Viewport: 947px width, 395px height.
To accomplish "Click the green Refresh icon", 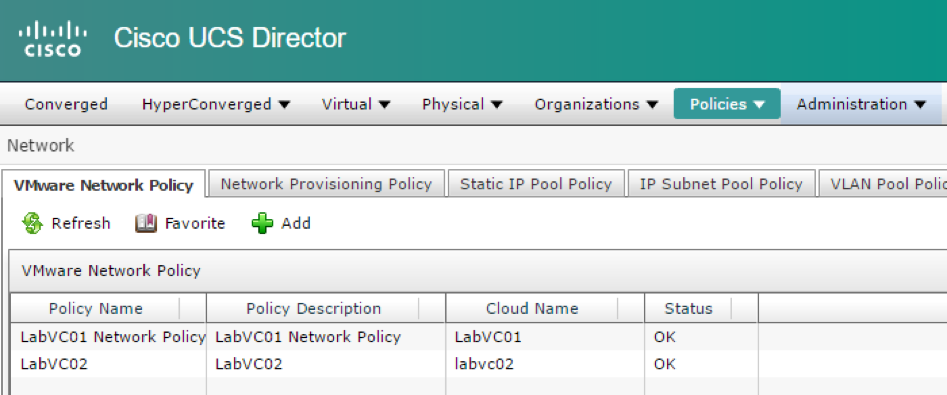I will 32,223.
